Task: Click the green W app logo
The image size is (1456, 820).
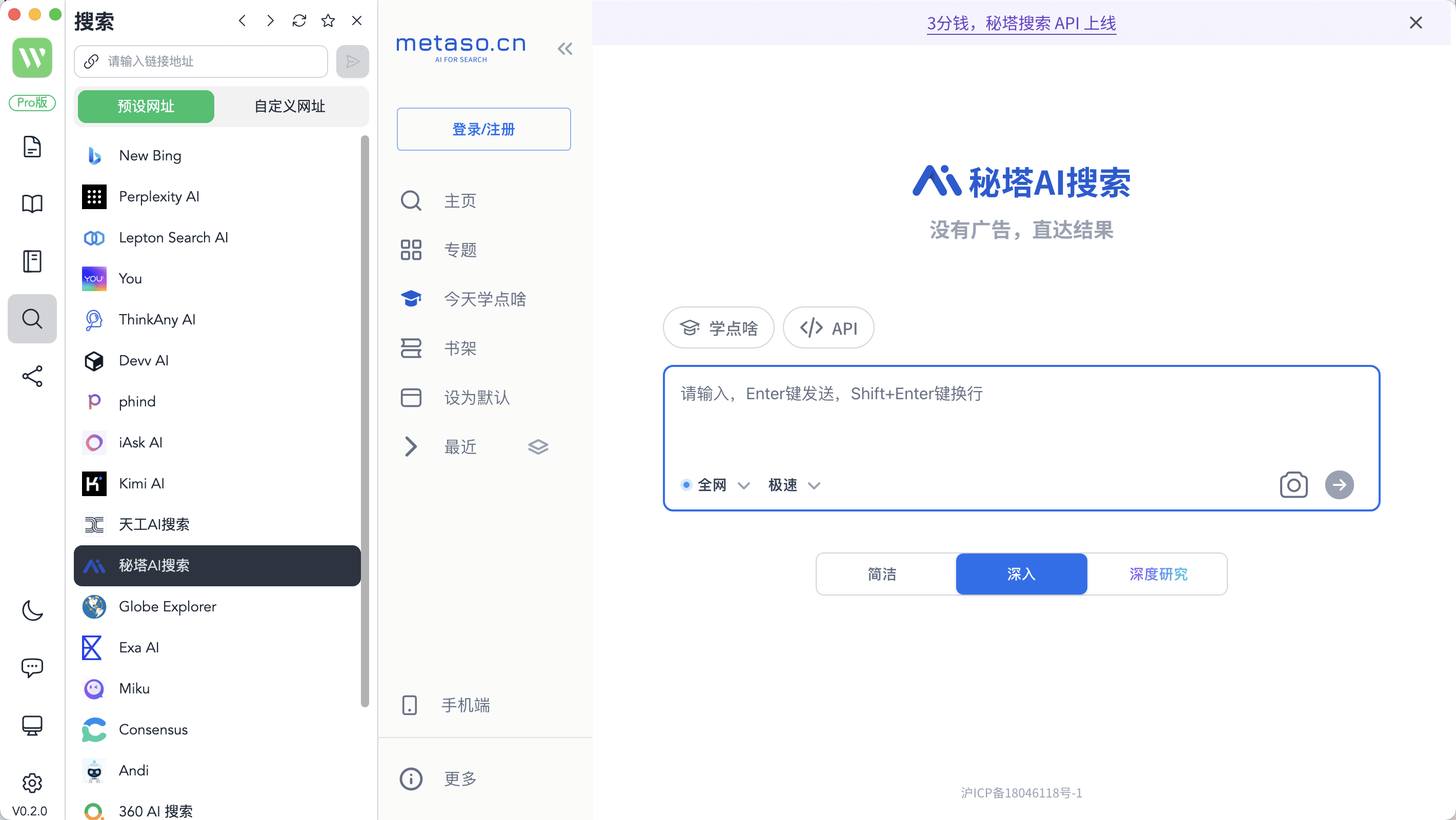Action: [32, 58]
